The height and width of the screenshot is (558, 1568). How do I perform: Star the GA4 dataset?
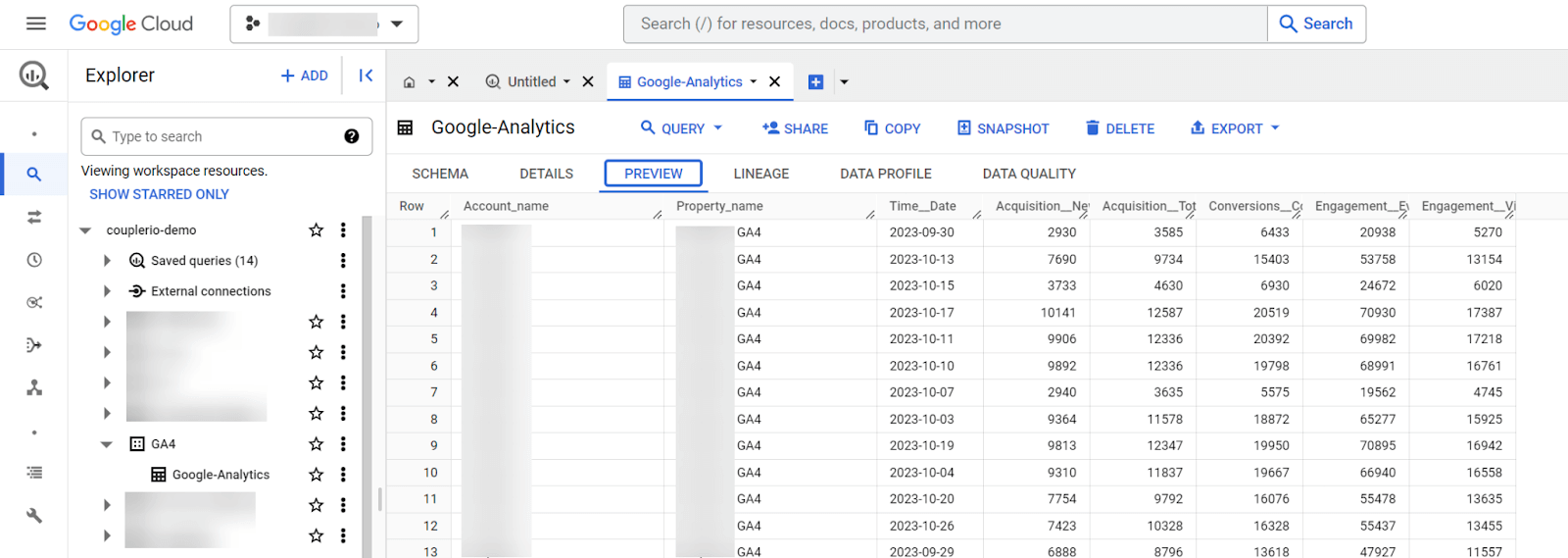click(x=316, y=444)
